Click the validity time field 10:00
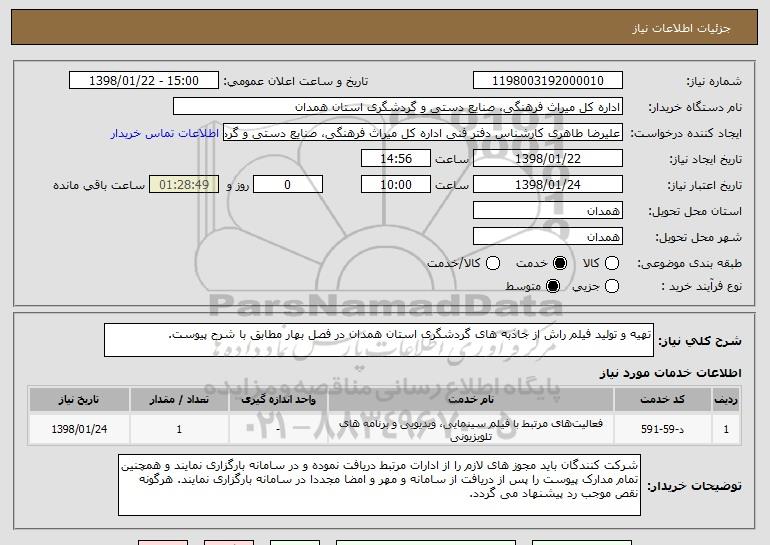This screenshot has width=770, height=545. 396,185
